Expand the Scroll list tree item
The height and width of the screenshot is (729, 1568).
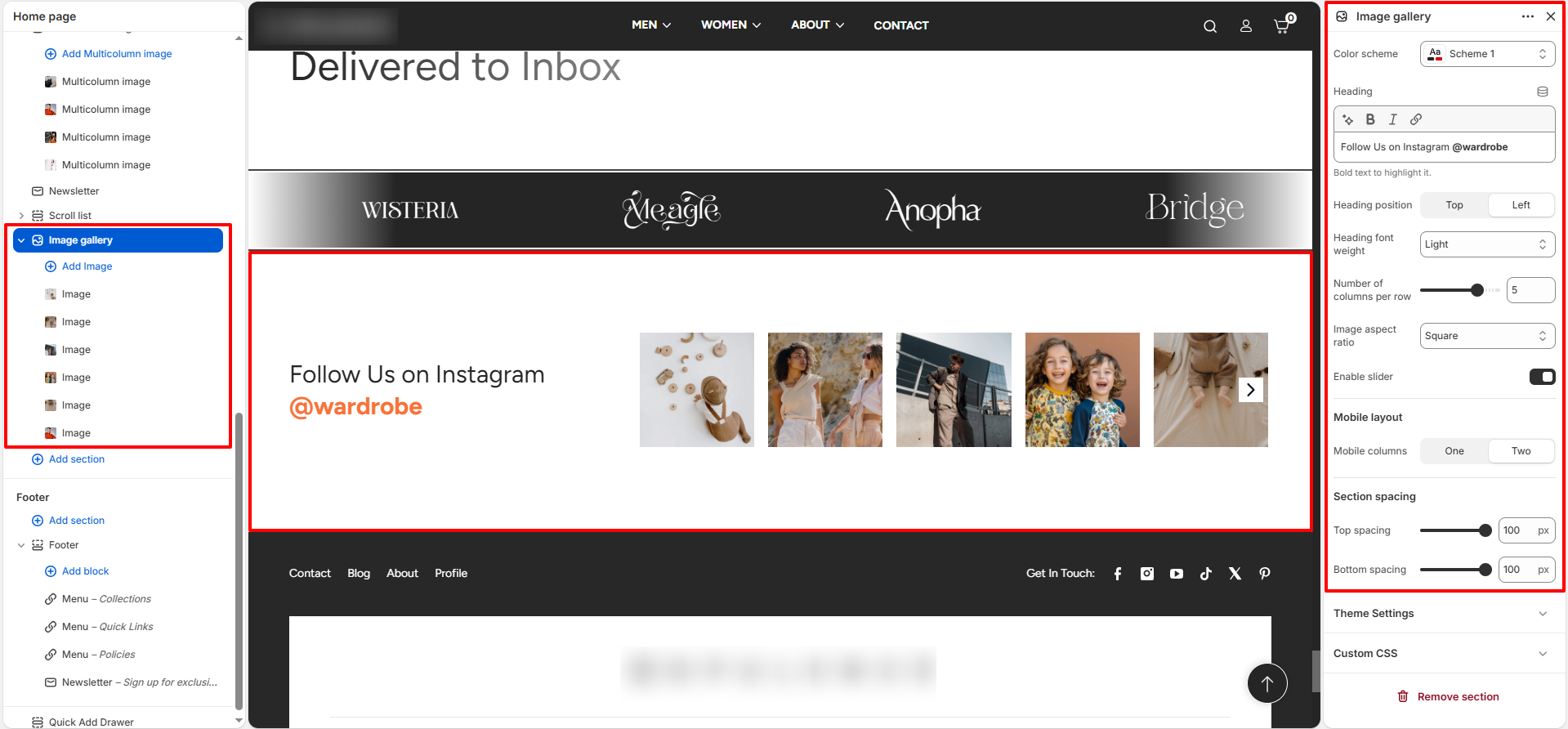[x=21, y=216]
